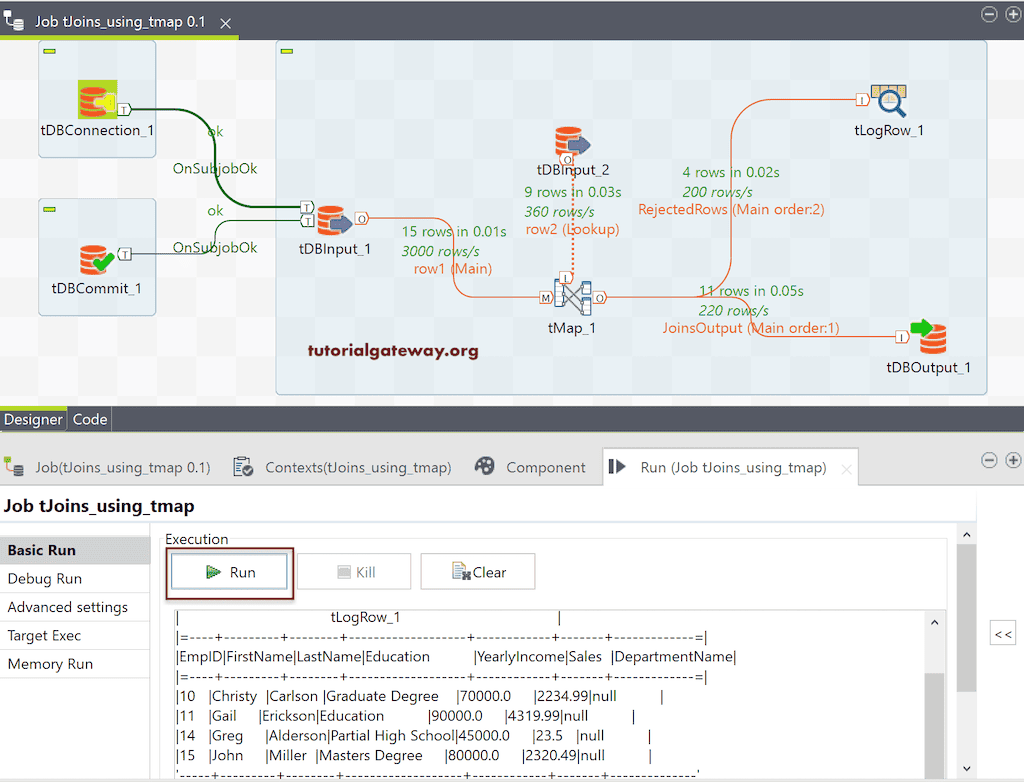The height and width of the screenshot is (782, 1024).
Task: Switch to Debug Run mode
Action: 44,578
